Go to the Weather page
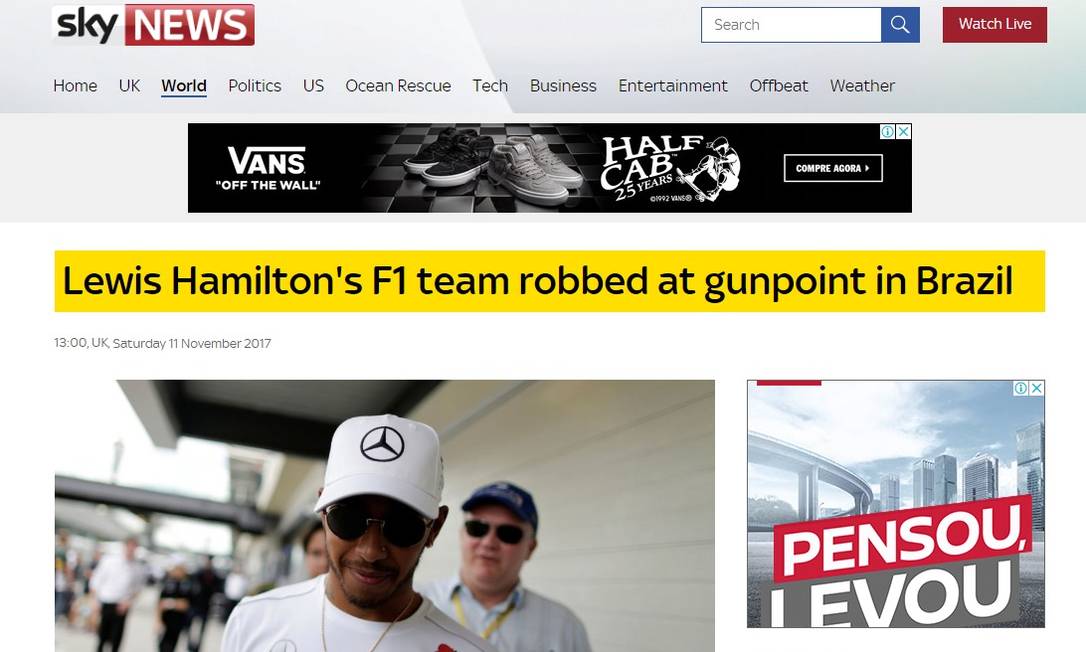The width and height of the screenshot is (1086, 652). pyautogui.click(x=862, y=86)
